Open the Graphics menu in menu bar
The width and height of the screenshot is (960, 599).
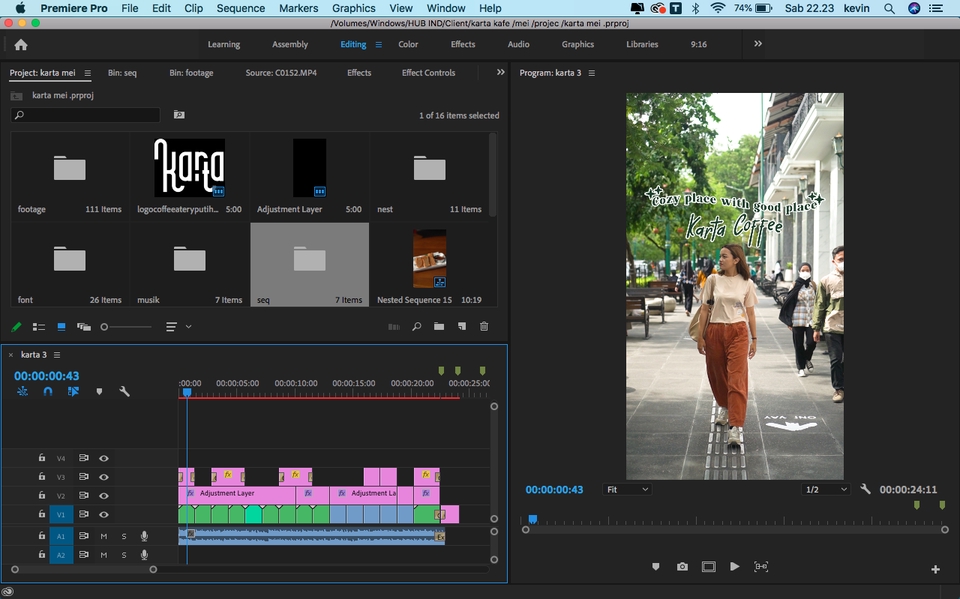coord(353,9)
